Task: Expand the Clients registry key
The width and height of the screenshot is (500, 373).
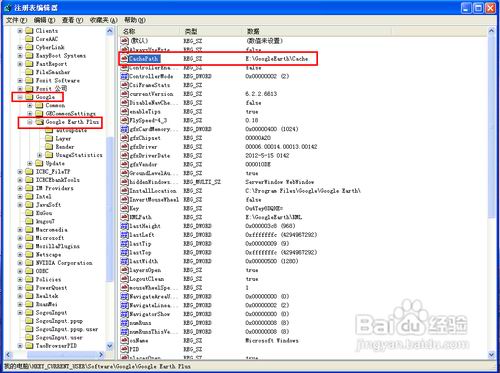Action: [x=20, y=31]
